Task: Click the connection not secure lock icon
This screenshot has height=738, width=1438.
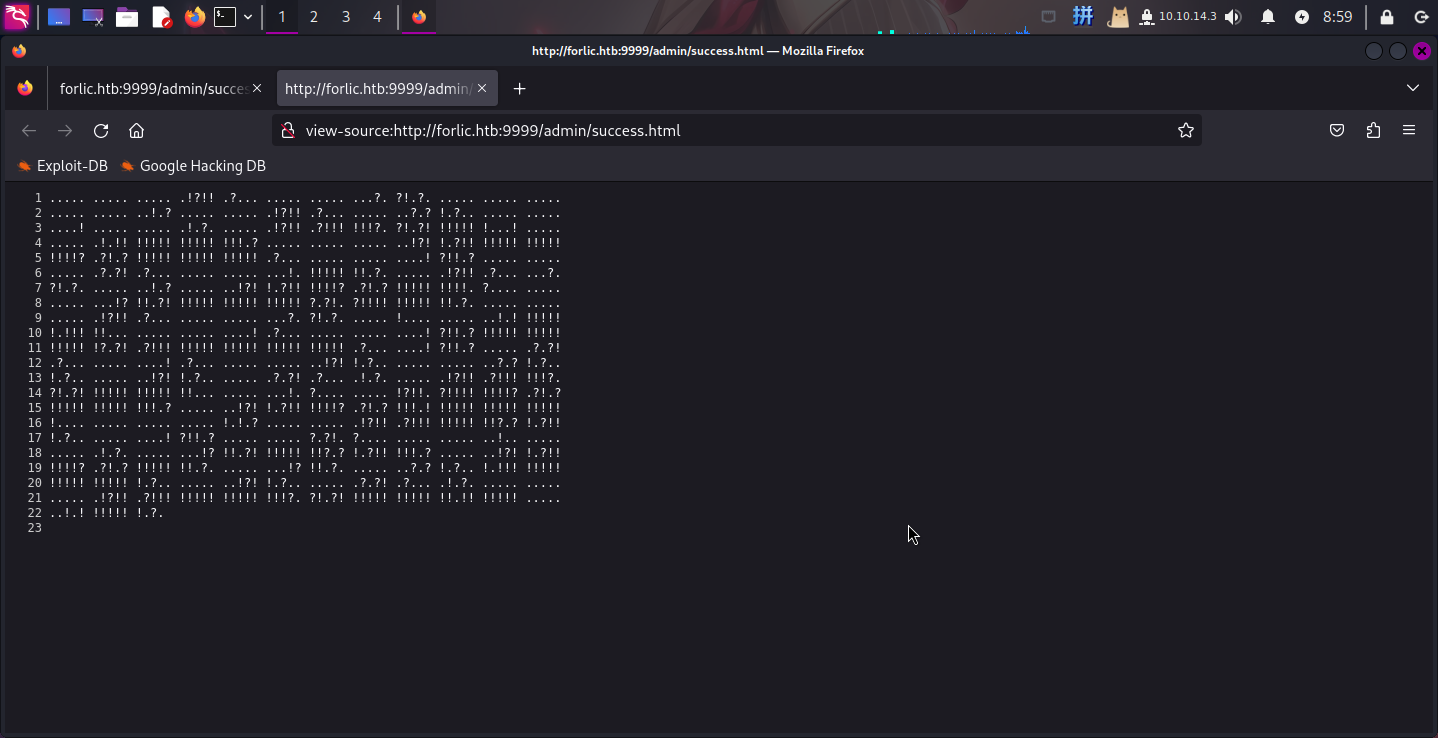Action: tap(288, 131)
